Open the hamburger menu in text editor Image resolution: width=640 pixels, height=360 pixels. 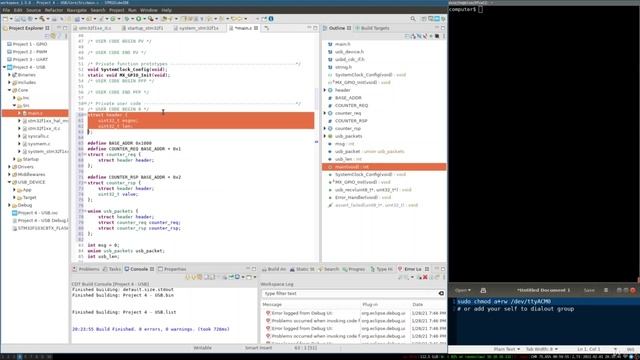pos(606,290)
